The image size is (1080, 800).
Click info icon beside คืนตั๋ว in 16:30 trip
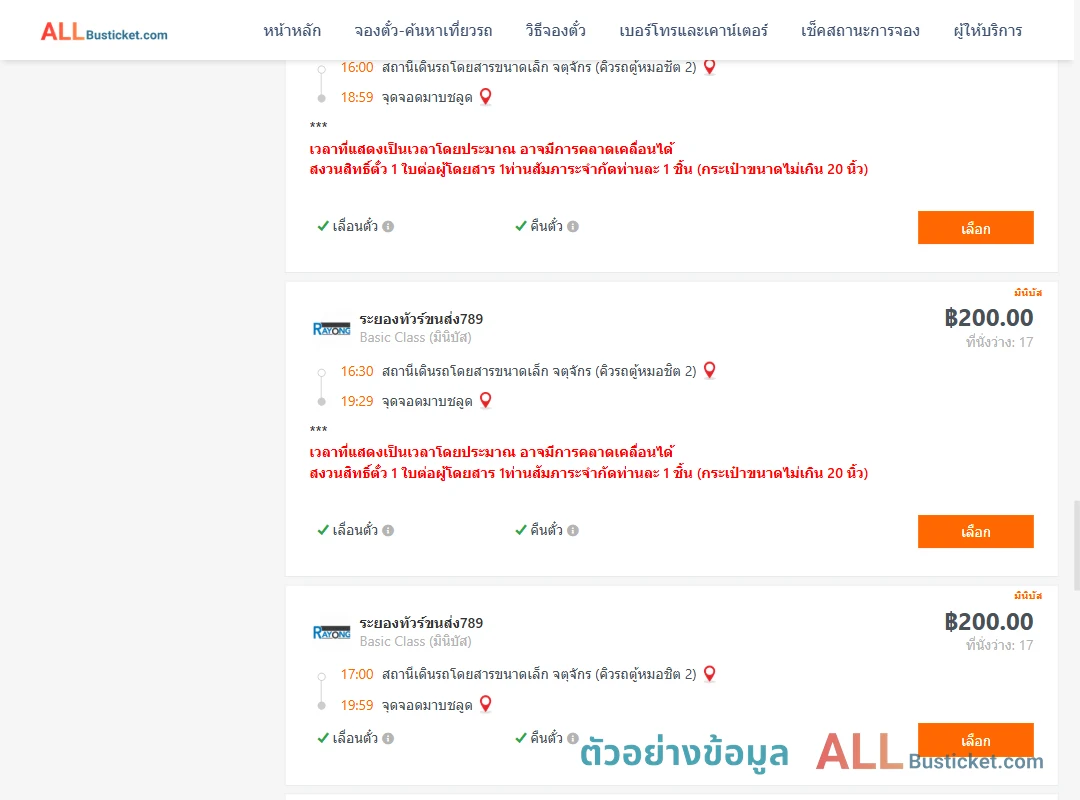(x=573, y=530)
